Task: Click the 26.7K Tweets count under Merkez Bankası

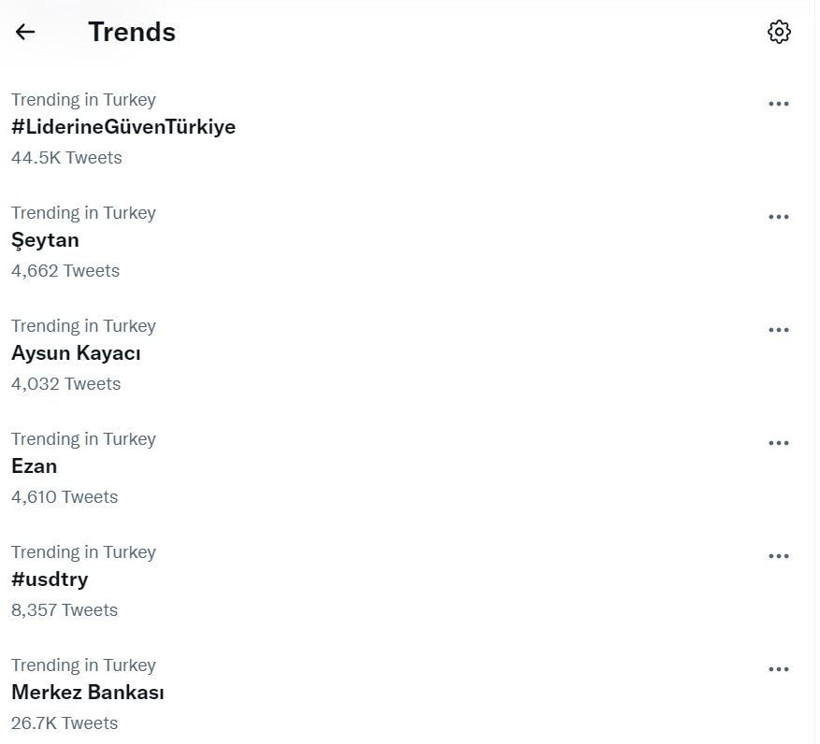Action: (65, 722)
